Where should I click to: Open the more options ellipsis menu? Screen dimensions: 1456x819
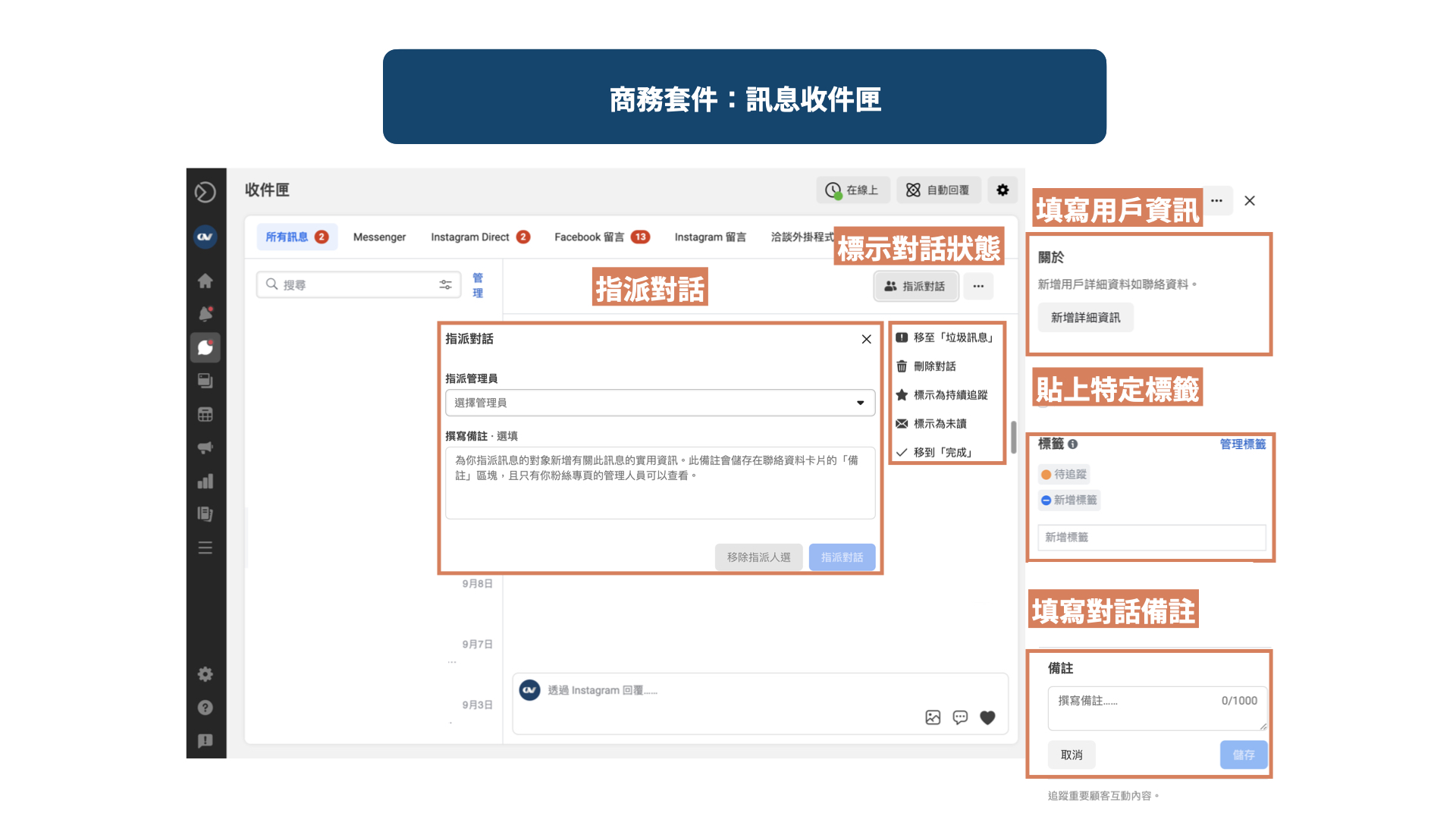(978, 286)
